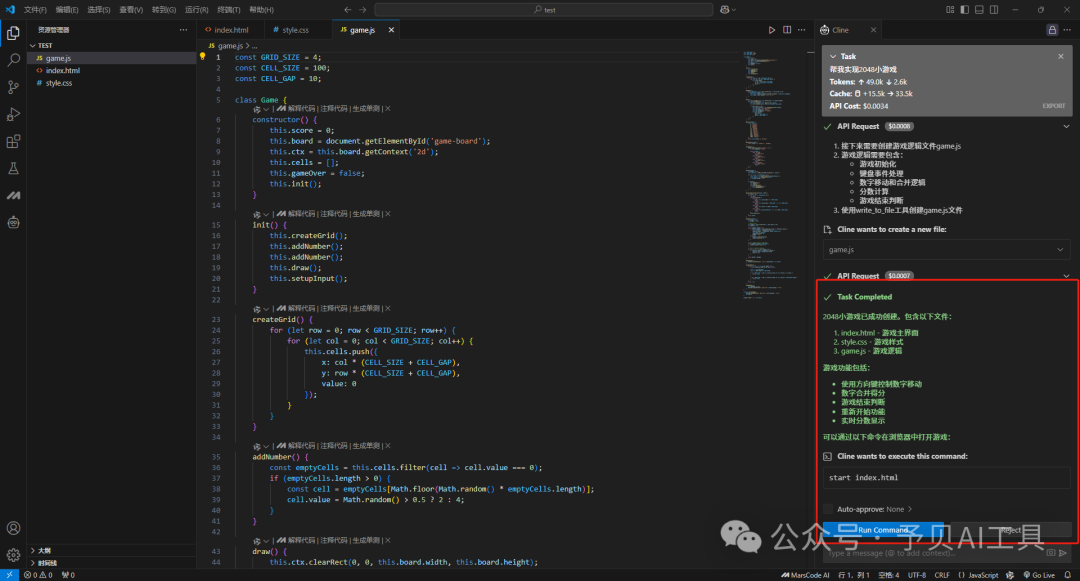Open Explorer panel ellipsis menu

(x=183, y=30)
